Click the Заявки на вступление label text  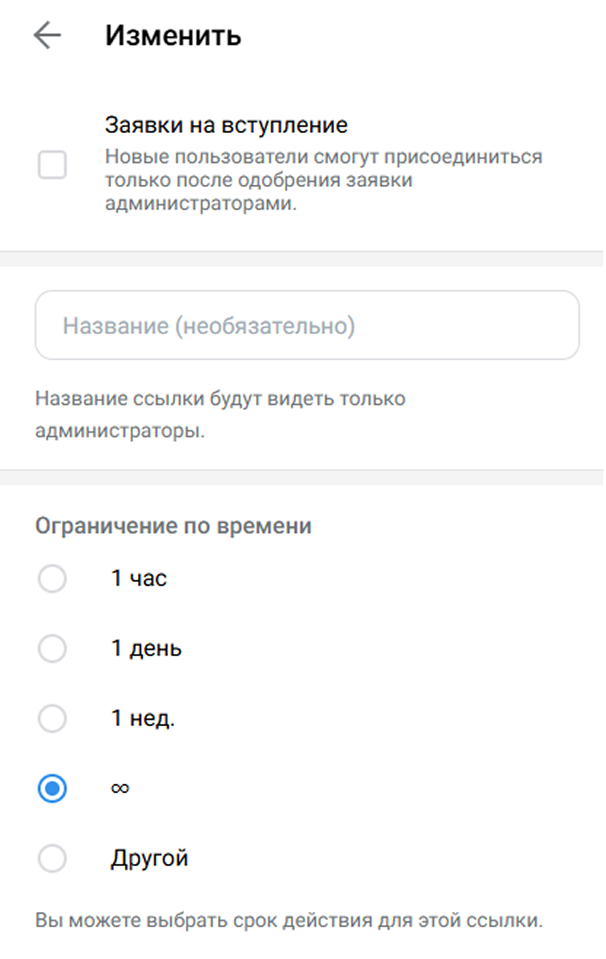tap(226, 126)
